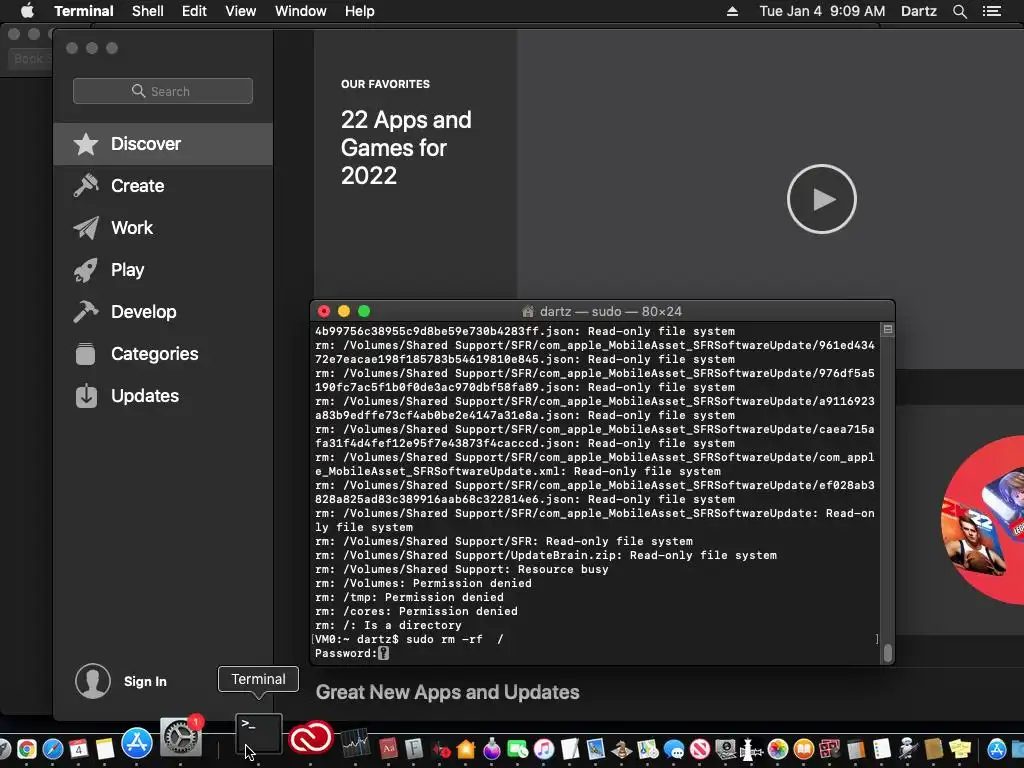Viewport: 1024px width, 768px height.
Task: Open Notes from the Dock
Action: click(x=104, y=749)
